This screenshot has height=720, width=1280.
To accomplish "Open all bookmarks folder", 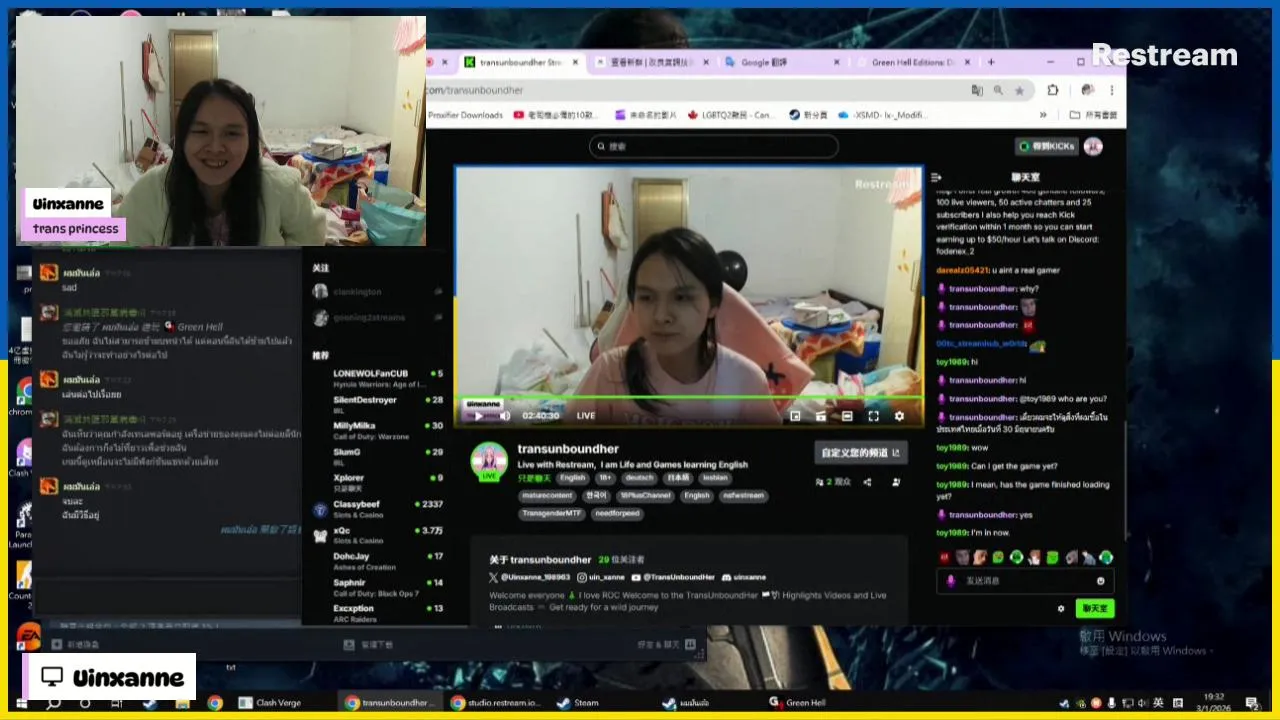I will [1093, 115].
